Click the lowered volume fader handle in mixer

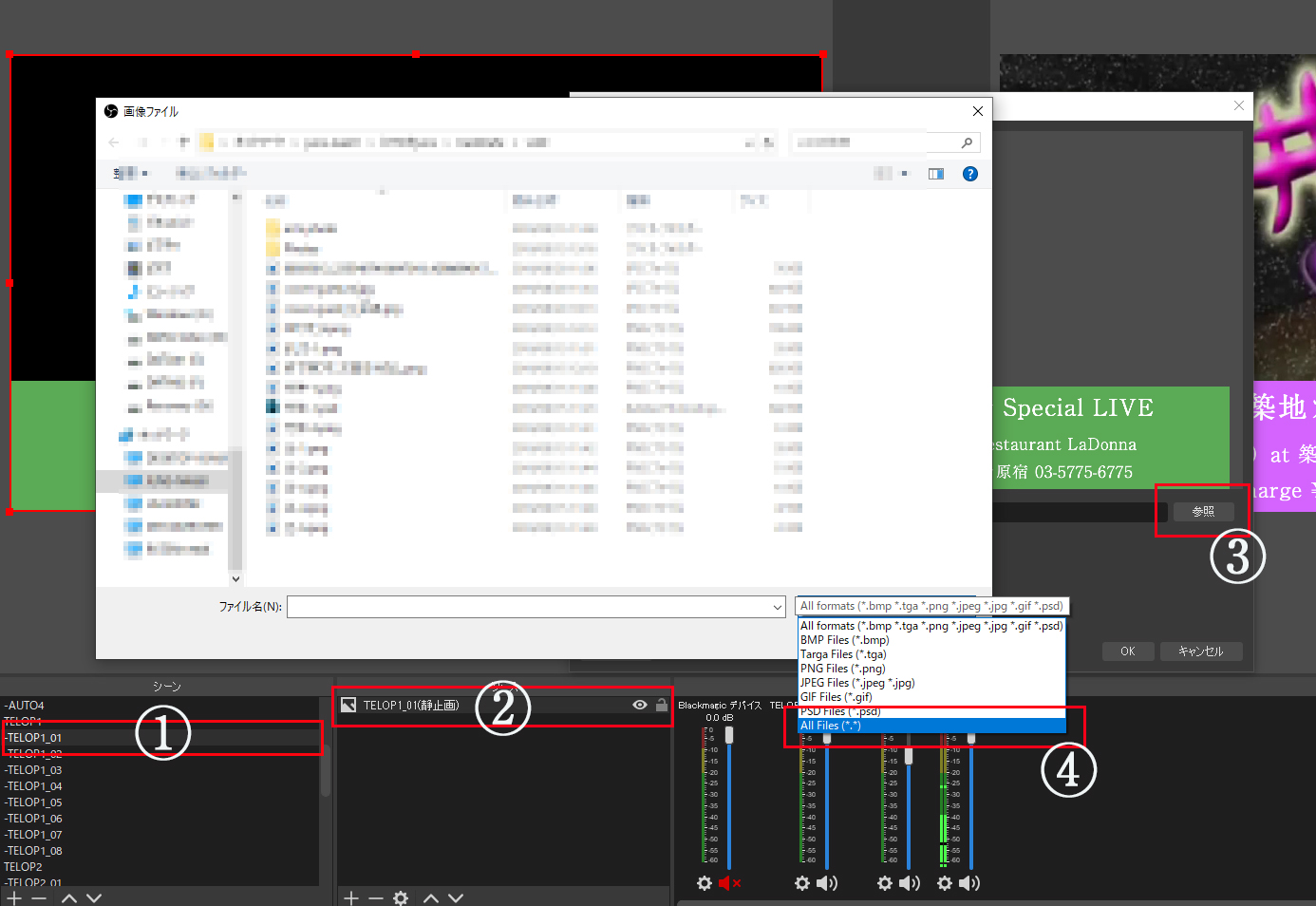point(909,756)
